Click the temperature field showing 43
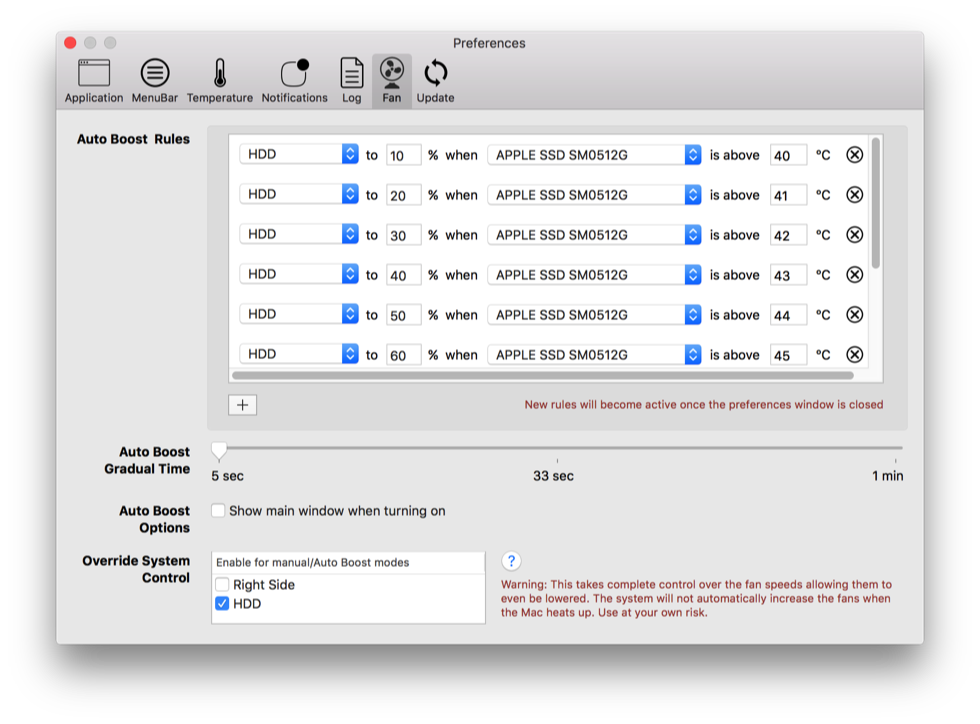The height and width of the screenshot is (724, 980). (788, 275)
